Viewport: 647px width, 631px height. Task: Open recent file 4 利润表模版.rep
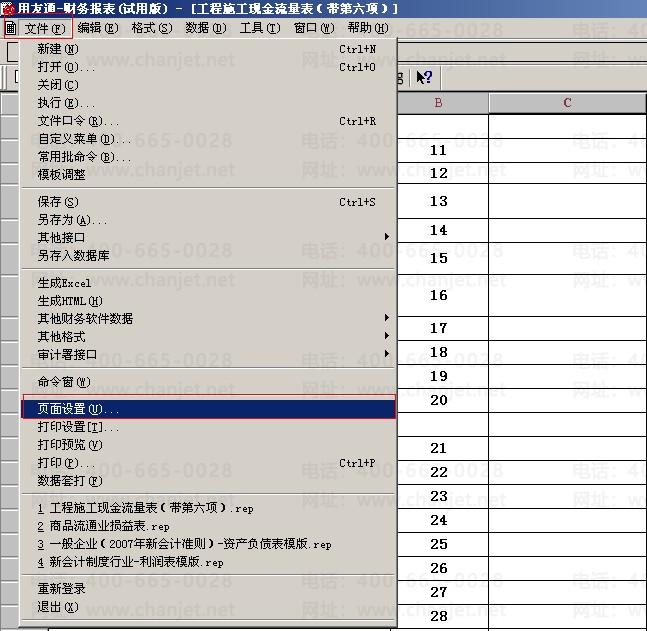208,562
